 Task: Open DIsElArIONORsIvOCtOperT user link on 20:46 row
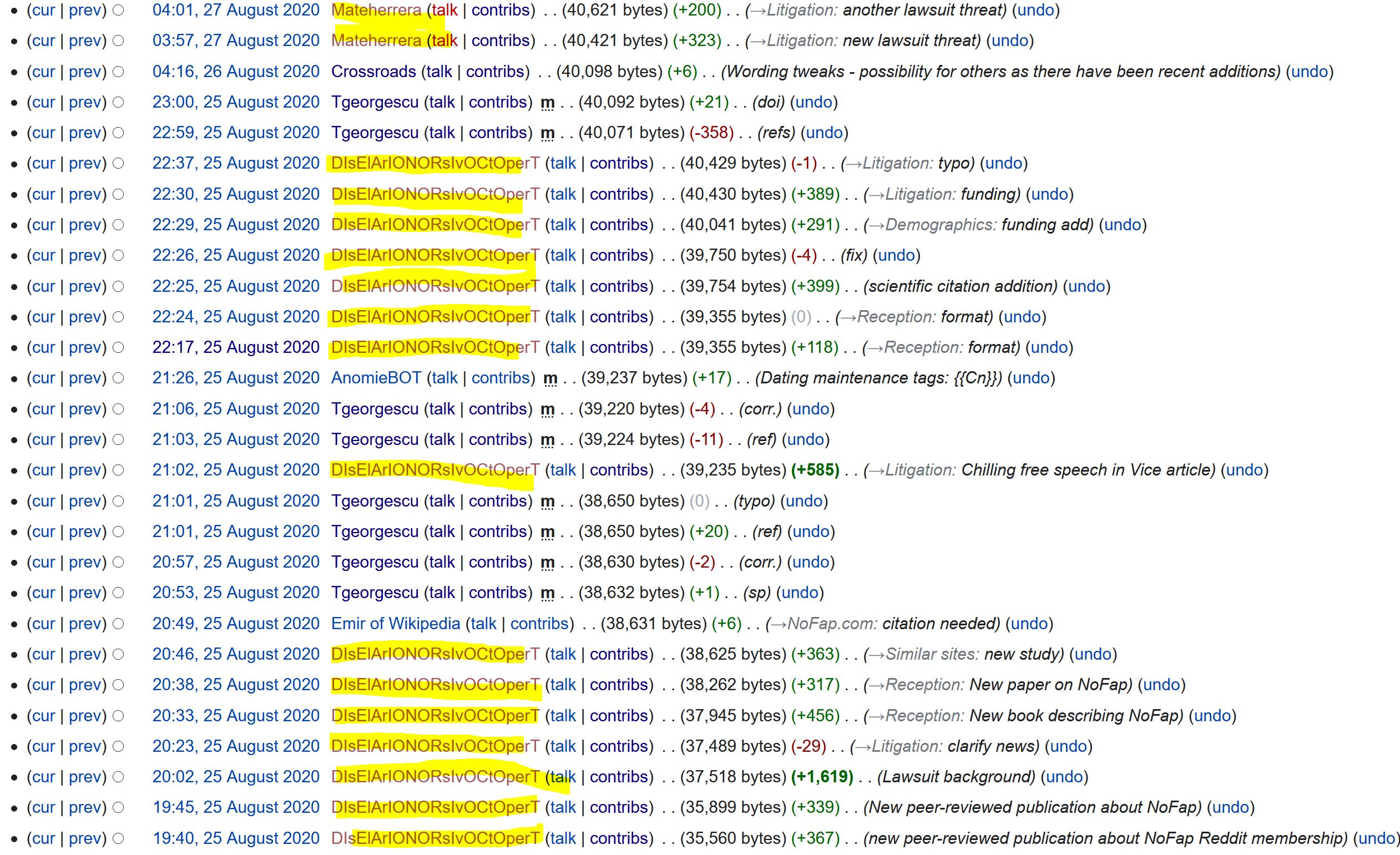point(434,654)
